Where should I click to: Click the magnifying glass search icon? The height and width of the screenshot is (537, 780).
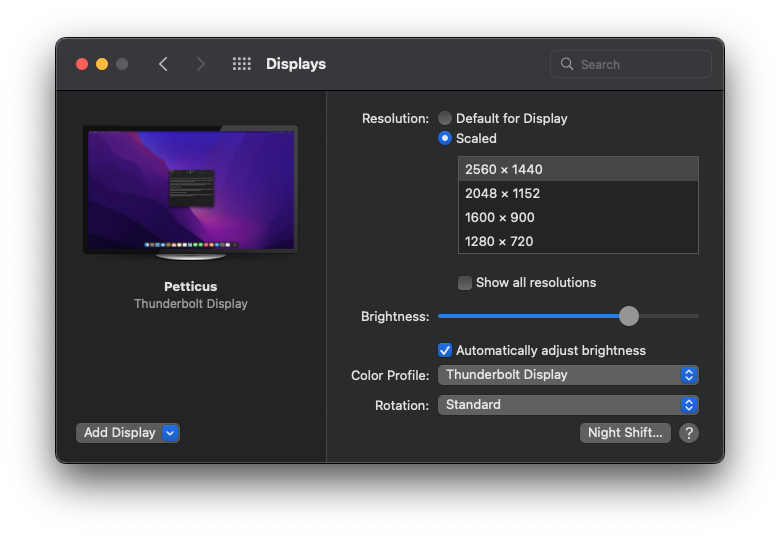tap(567, 64)
